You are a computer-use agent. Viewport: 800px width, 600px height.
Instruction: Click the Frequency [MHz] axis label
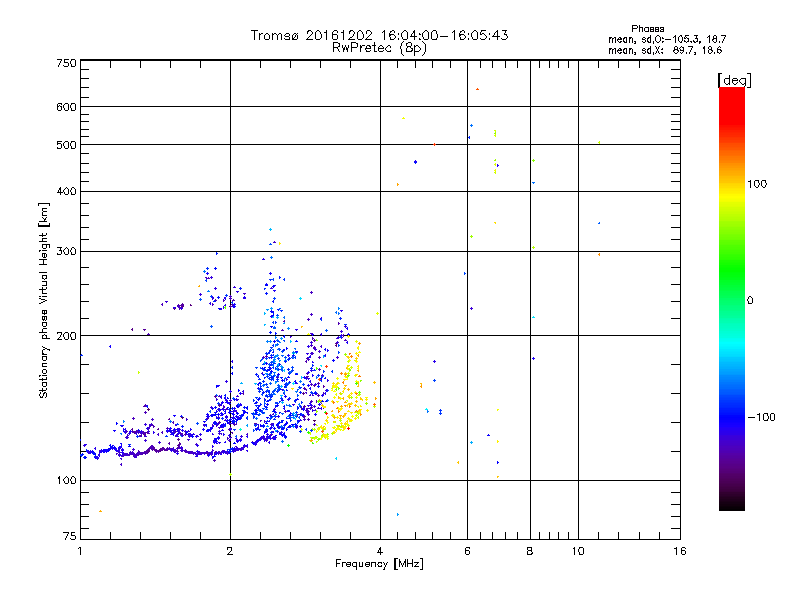379,564
